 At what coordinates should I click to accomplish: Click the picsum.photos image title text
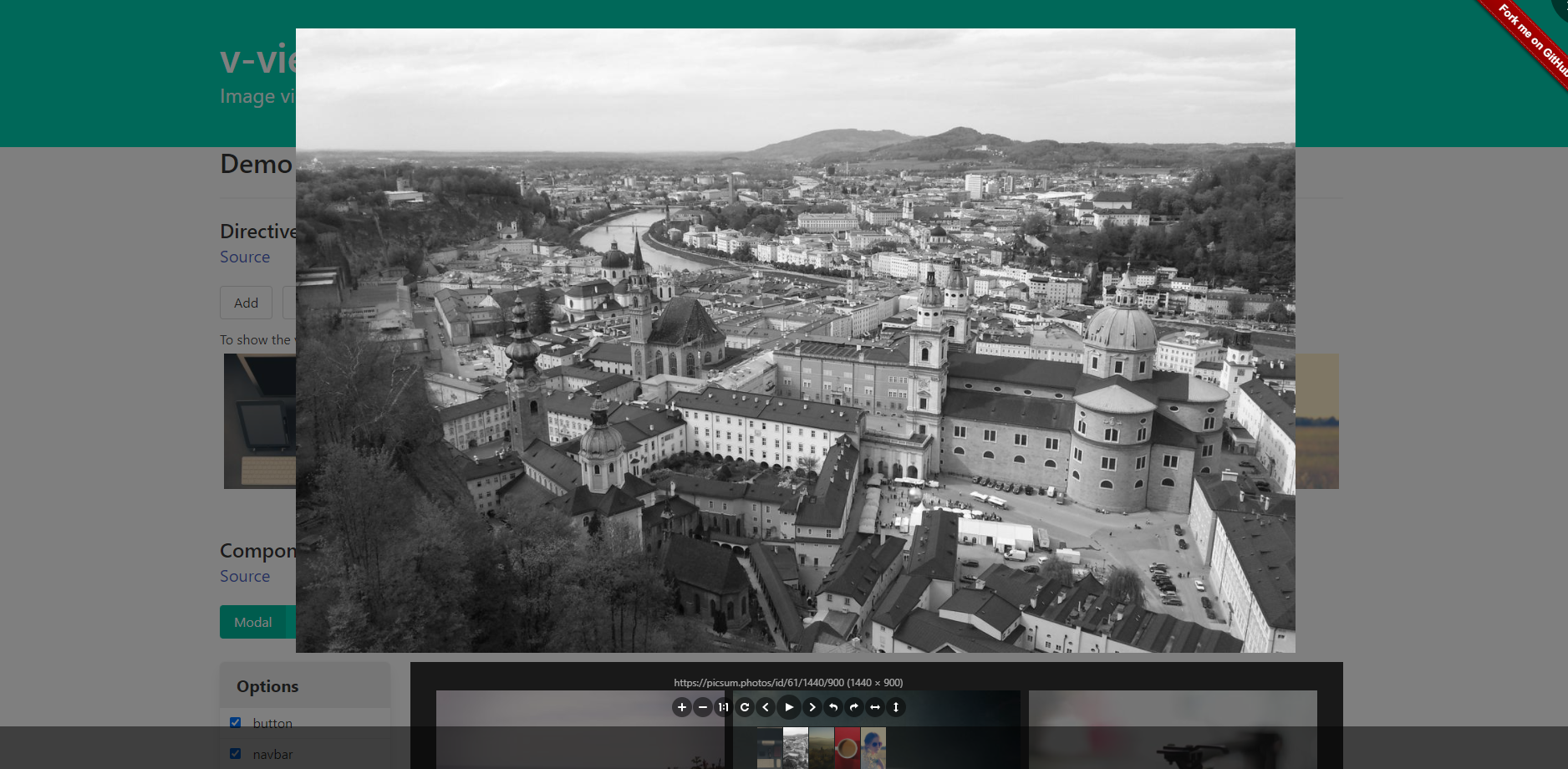788,683
